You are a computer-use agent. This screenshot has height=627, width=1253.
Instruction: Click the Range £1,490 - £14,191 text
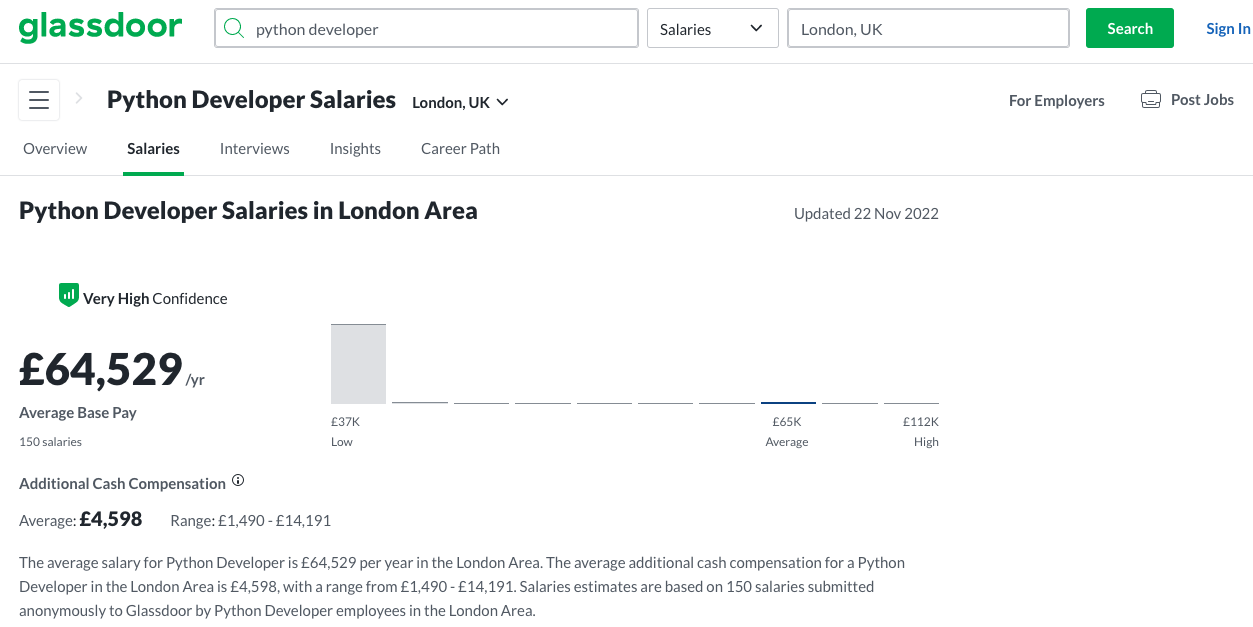250,520
